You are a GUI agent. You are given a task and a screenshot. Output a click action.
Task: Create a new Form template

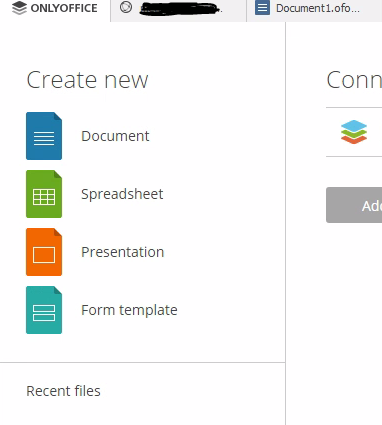click(129, 310)
